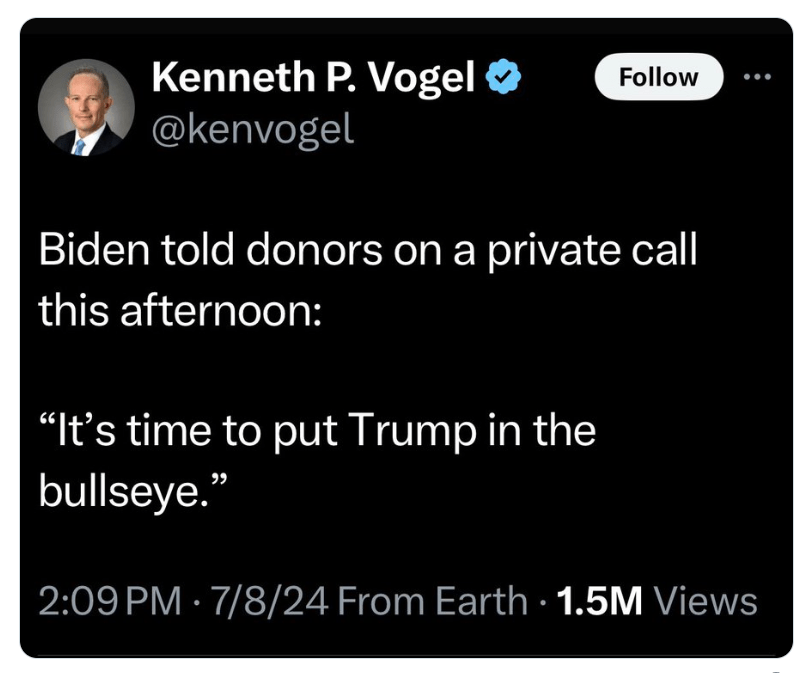Image resolution: width=807 pixels, height=673 pixels.
Task: Click the line "Biden told donors on a private call"
Action: click(x=367, y=250)
